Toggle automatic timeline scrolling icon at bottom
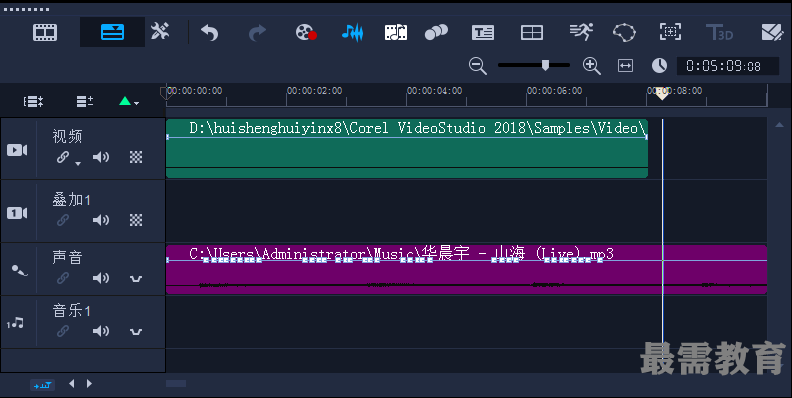This screenshot has height=398, width=792. coord(42,385)
